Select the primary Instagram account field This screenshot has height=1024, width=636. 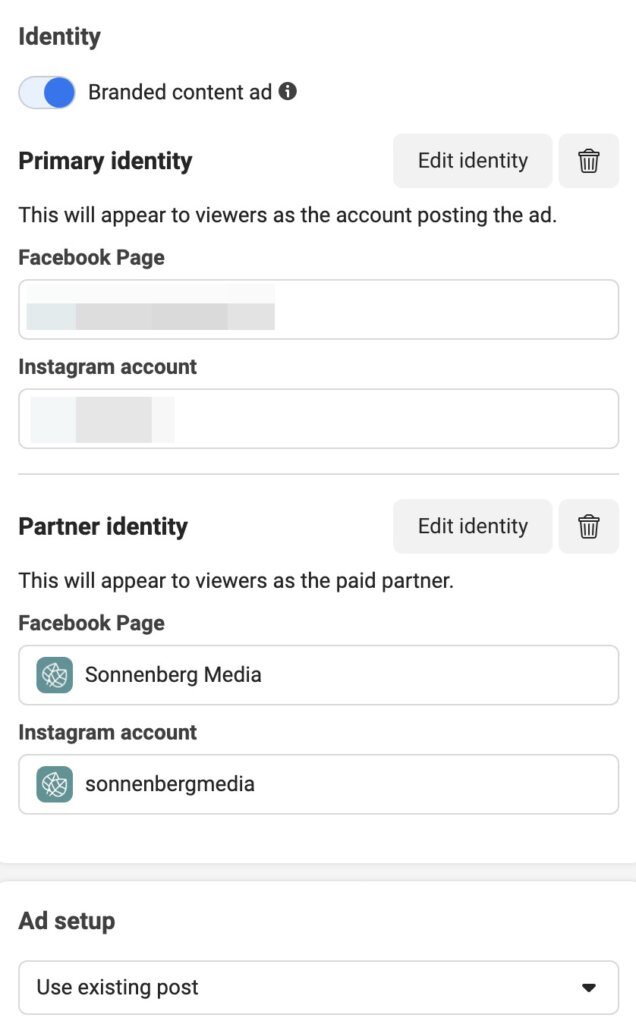point(318,419)
